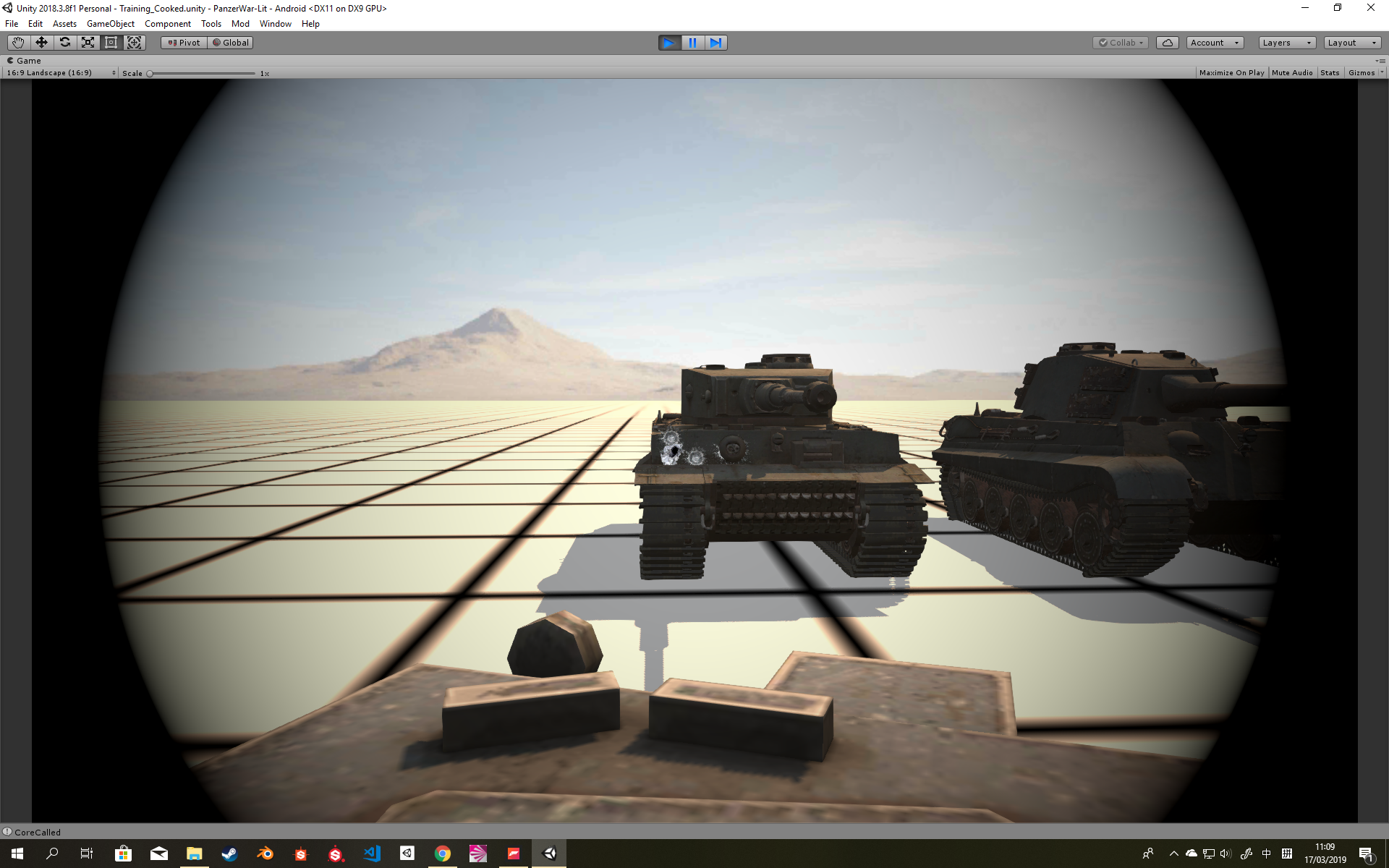Open the Action Center notifications
The width and height of the screenshot is (1389, 868).
(x=1366, y=854)
